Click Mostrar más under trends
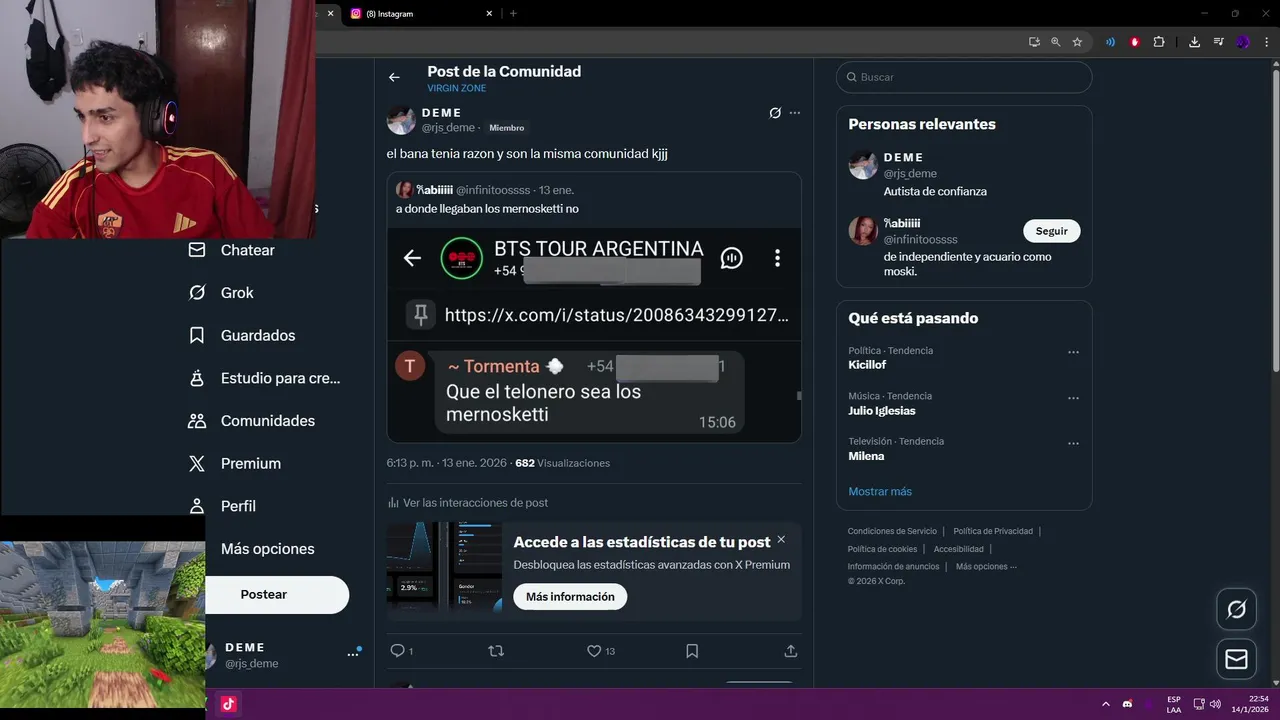1280x720 pixels. (x=880, y=492)
